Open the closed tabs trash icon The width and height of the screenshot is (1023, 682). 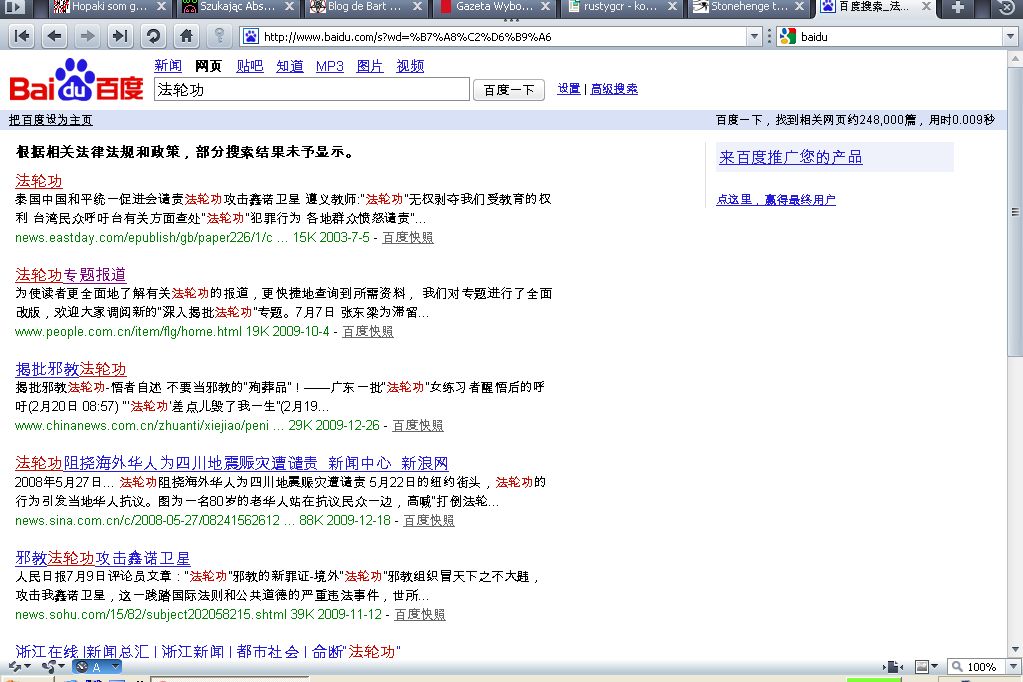[x=1008, y=7]
